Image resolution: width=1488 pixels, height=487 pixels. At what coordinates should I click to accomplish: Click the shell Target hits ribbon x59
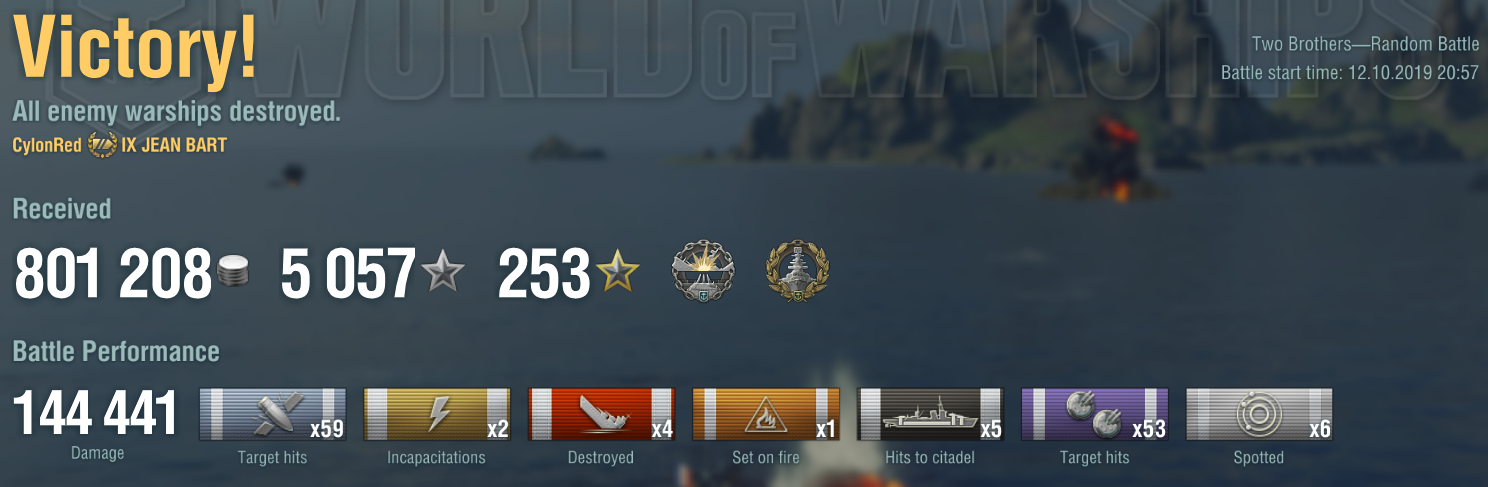tap(273, 414)
